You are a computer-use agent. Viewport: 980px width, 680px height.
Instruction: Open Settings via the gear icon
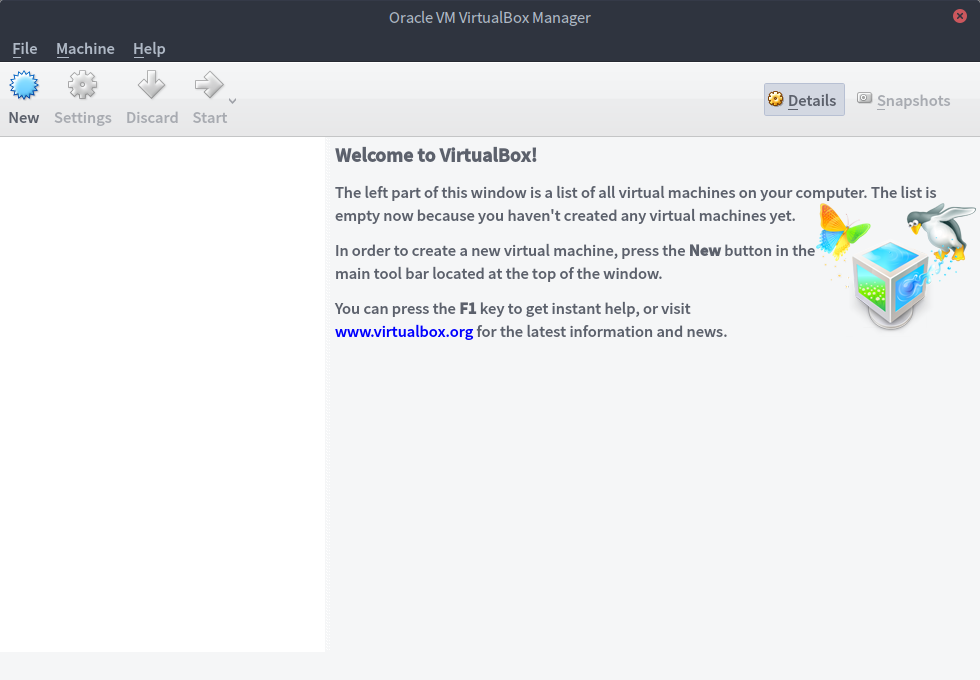82,85
